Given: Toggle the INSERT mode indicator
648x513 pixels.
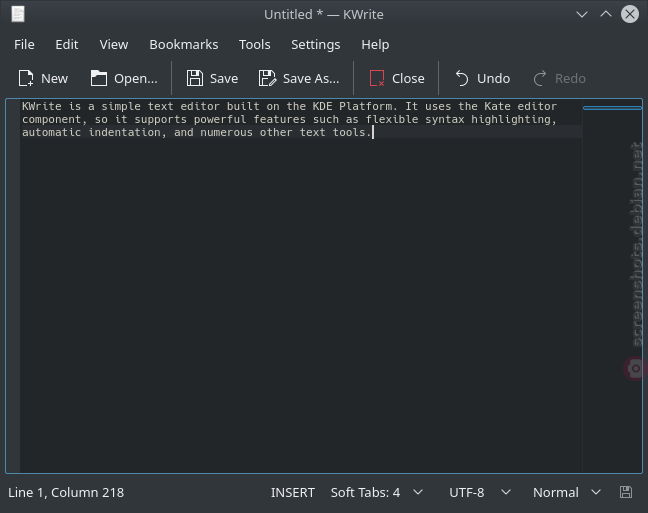Looking at the screenshot, I should tap(293, 492).
